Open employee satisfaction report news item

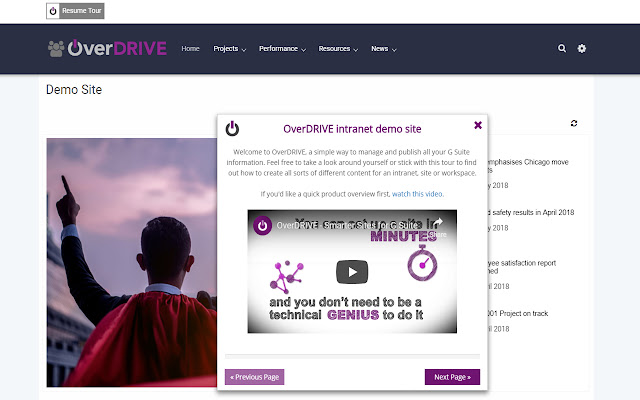[522, 267]
